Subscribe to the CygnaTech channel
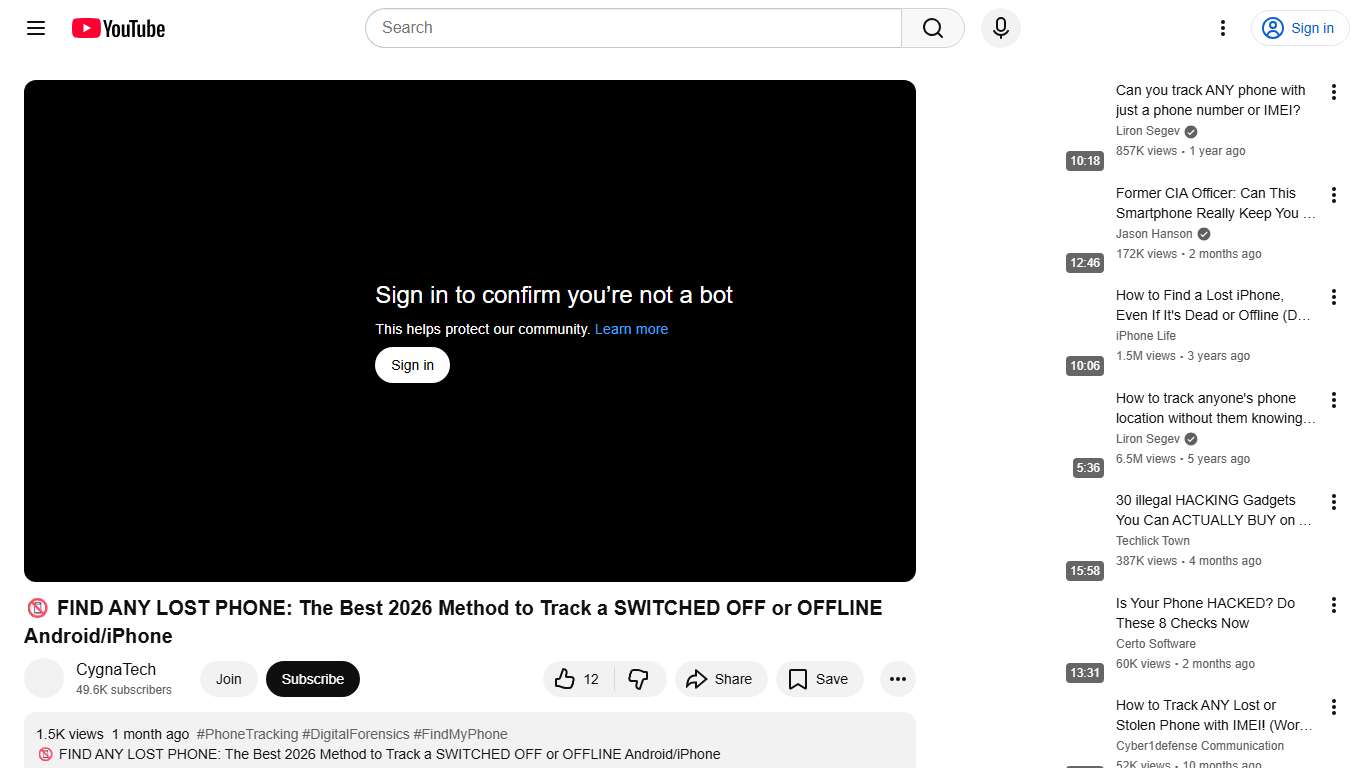The image size is (1366, 768). coord(312,679)
